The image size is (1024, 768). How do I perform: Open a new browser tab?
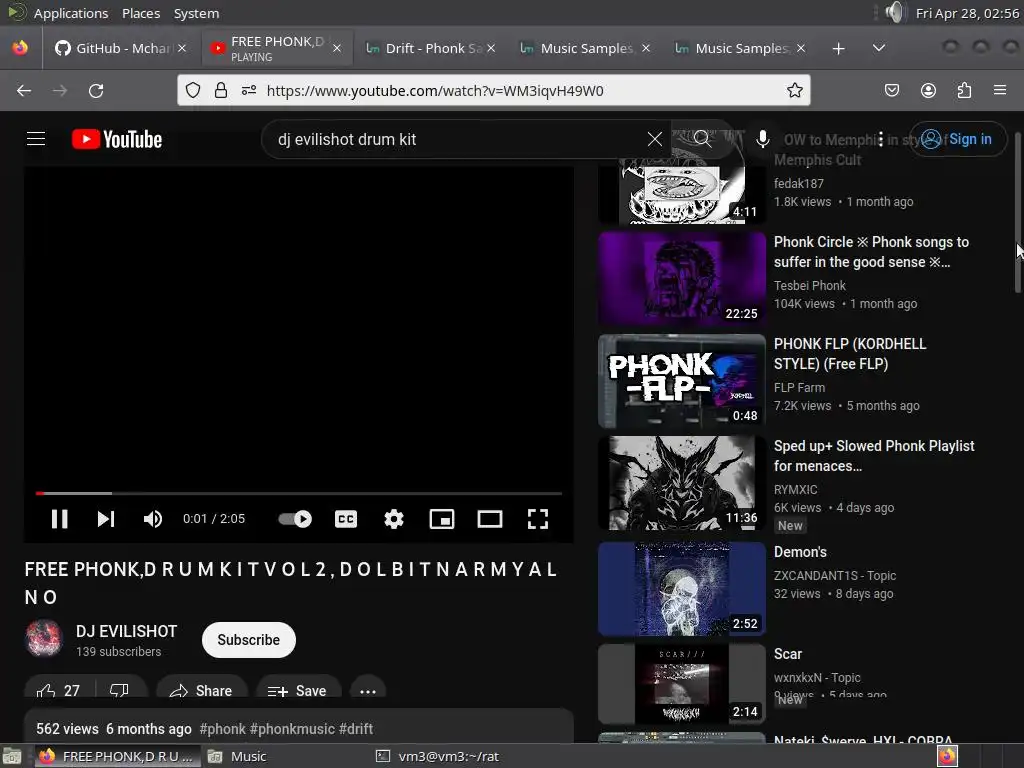839,48
